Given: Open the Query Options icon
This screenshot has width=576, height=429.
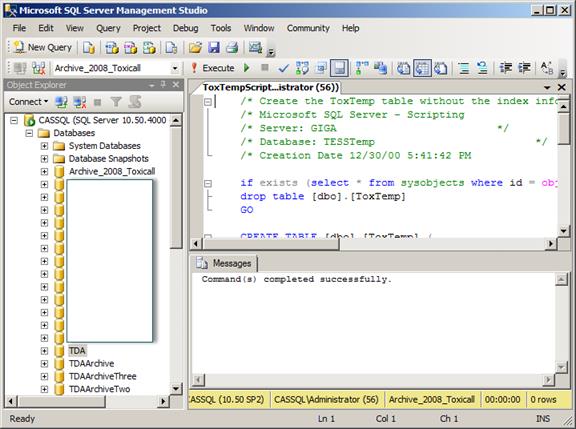Looking at the screenshot, I should coord(321,68).
